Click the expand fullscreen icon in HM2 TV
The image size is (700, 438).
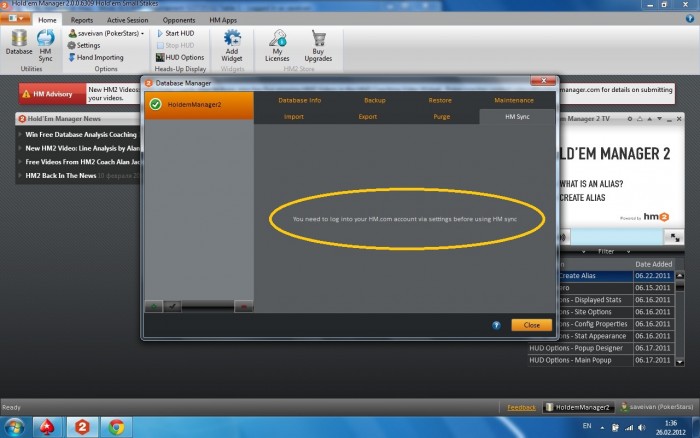pyautogui.click(x=675, y=237)
